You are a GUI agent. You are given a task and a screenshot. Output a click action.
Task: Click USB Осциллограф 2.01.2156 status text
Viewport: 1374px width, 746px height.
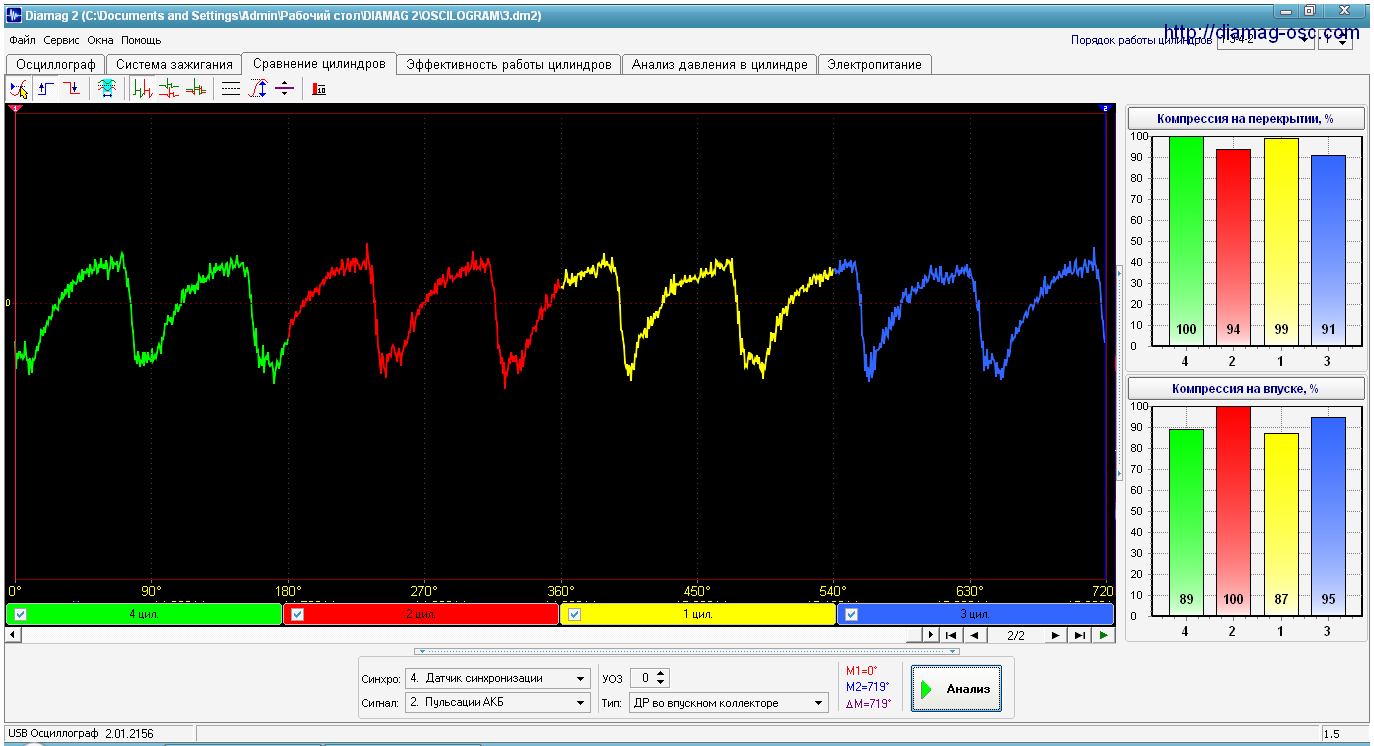[x=82, y=734]
